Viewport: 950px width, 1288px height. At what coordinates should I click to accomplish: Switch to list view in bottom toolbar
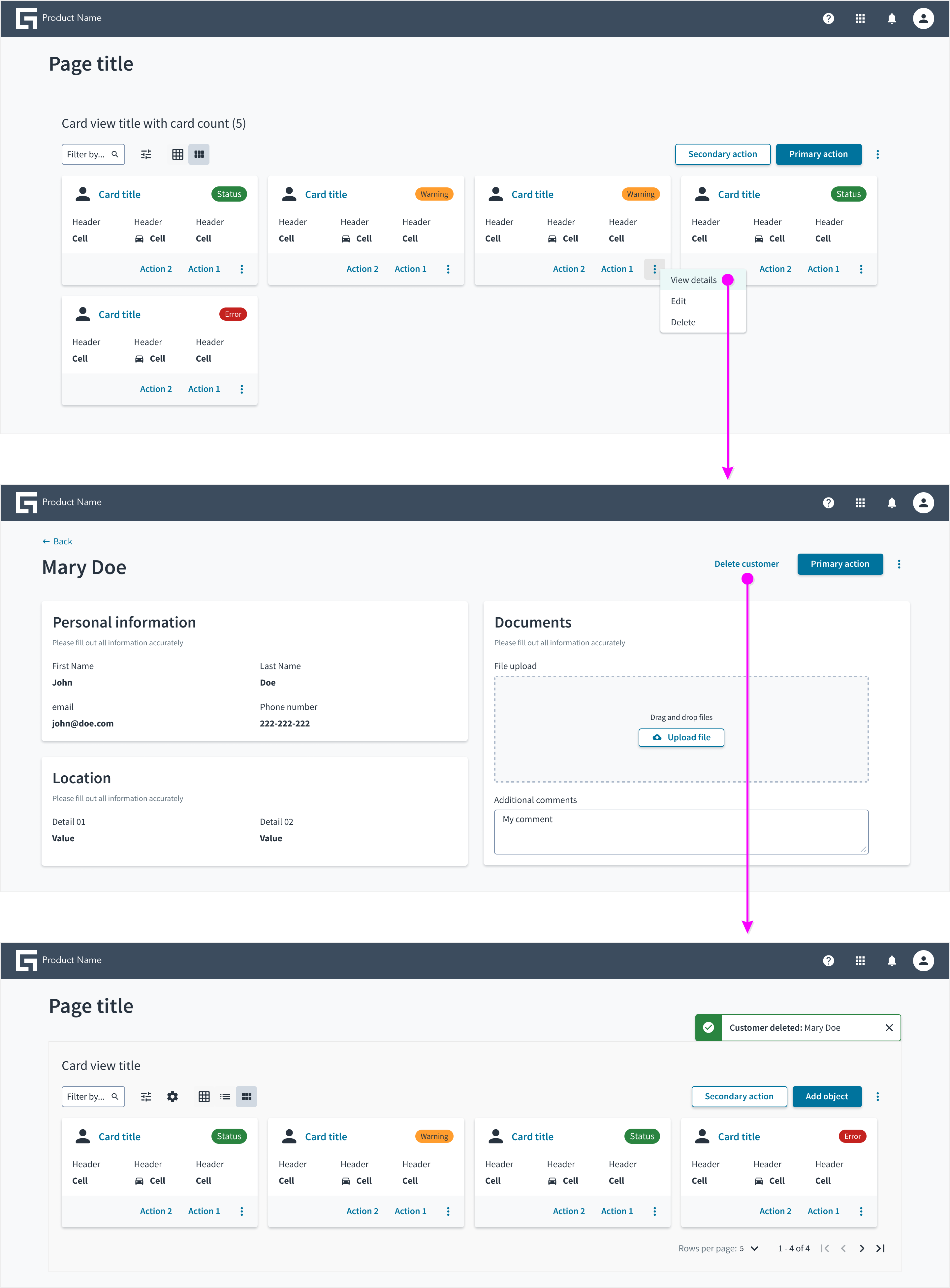tap(225, 1097)
